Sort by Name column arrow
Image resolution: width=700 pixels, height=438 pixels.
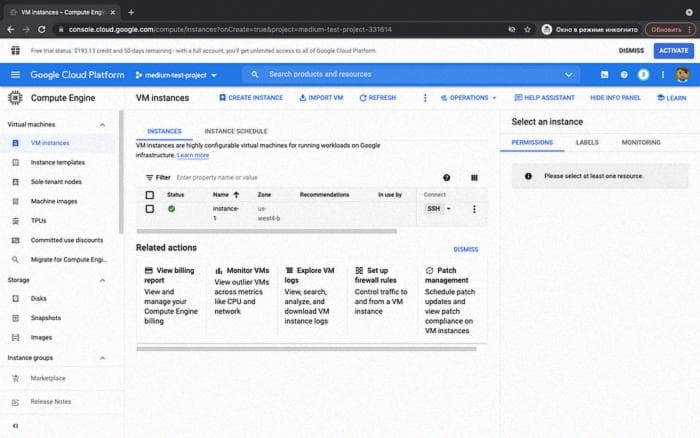click(x=236, y=195)
